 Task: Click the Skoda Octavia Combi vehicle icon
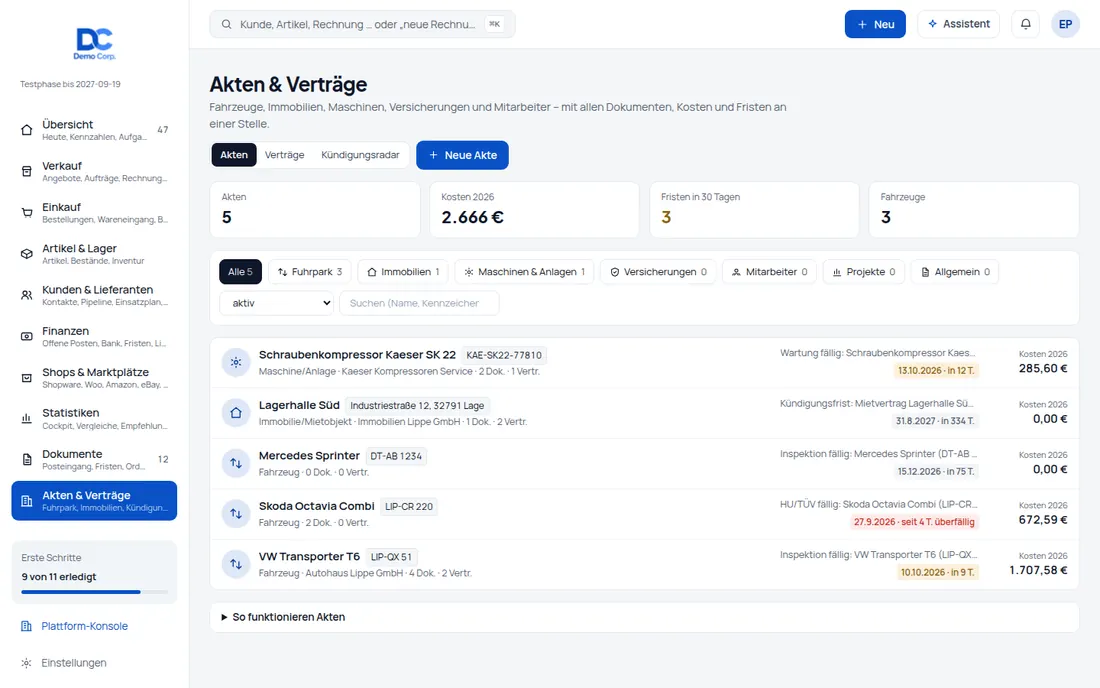(236, 514)
